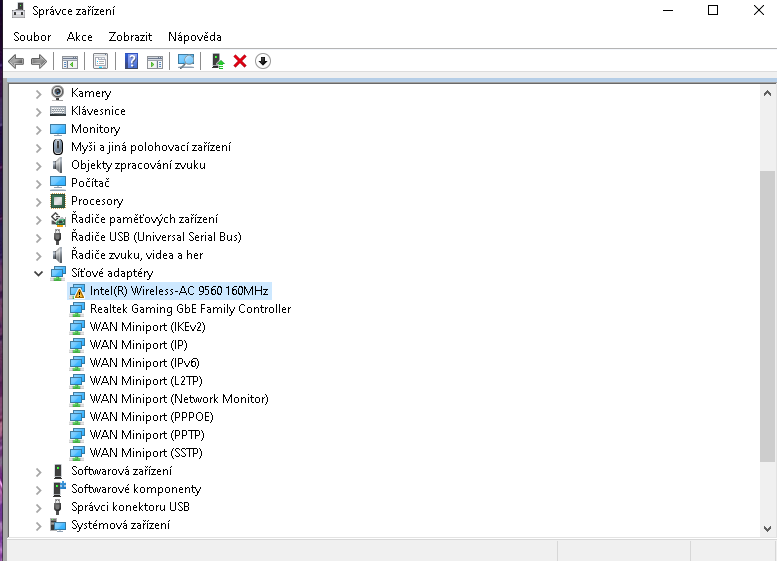Select the Počítač tree row label
Viewport: 777px width, 561px height.
[x=90, y=183]
